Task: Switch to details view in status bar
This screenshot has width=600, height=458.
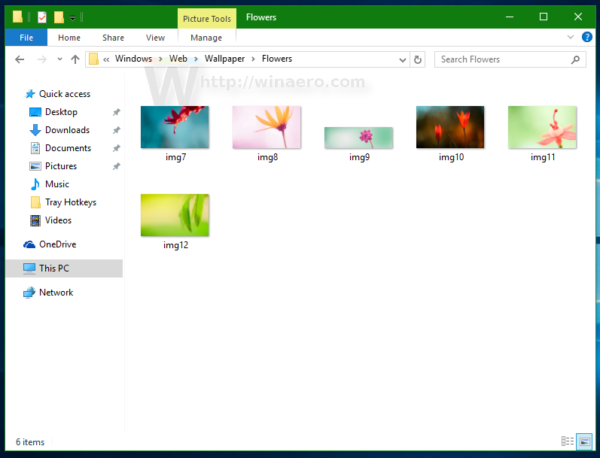Action: 567,441
